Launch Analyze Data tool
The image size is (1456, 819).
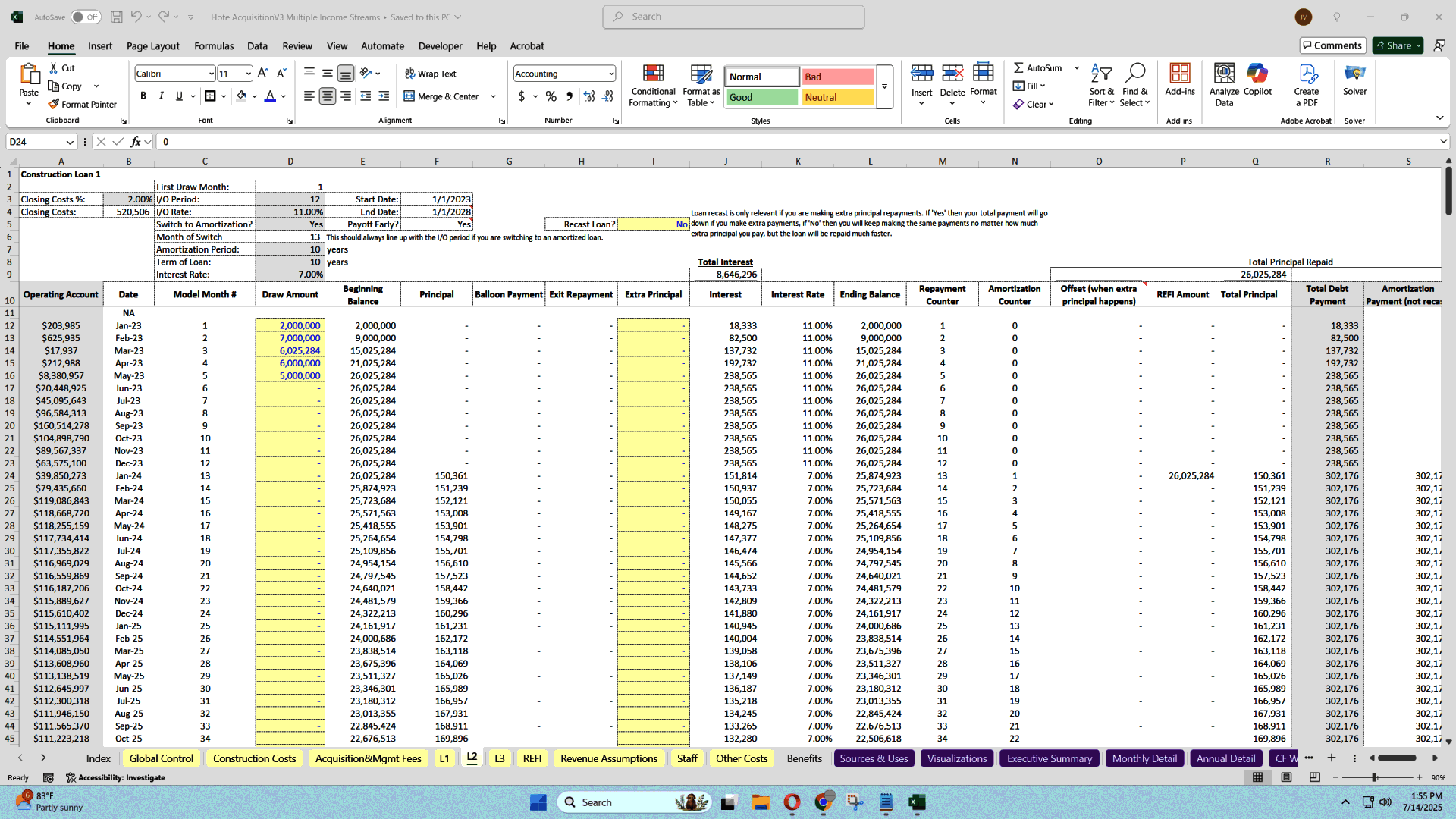tap(1224, 85)
